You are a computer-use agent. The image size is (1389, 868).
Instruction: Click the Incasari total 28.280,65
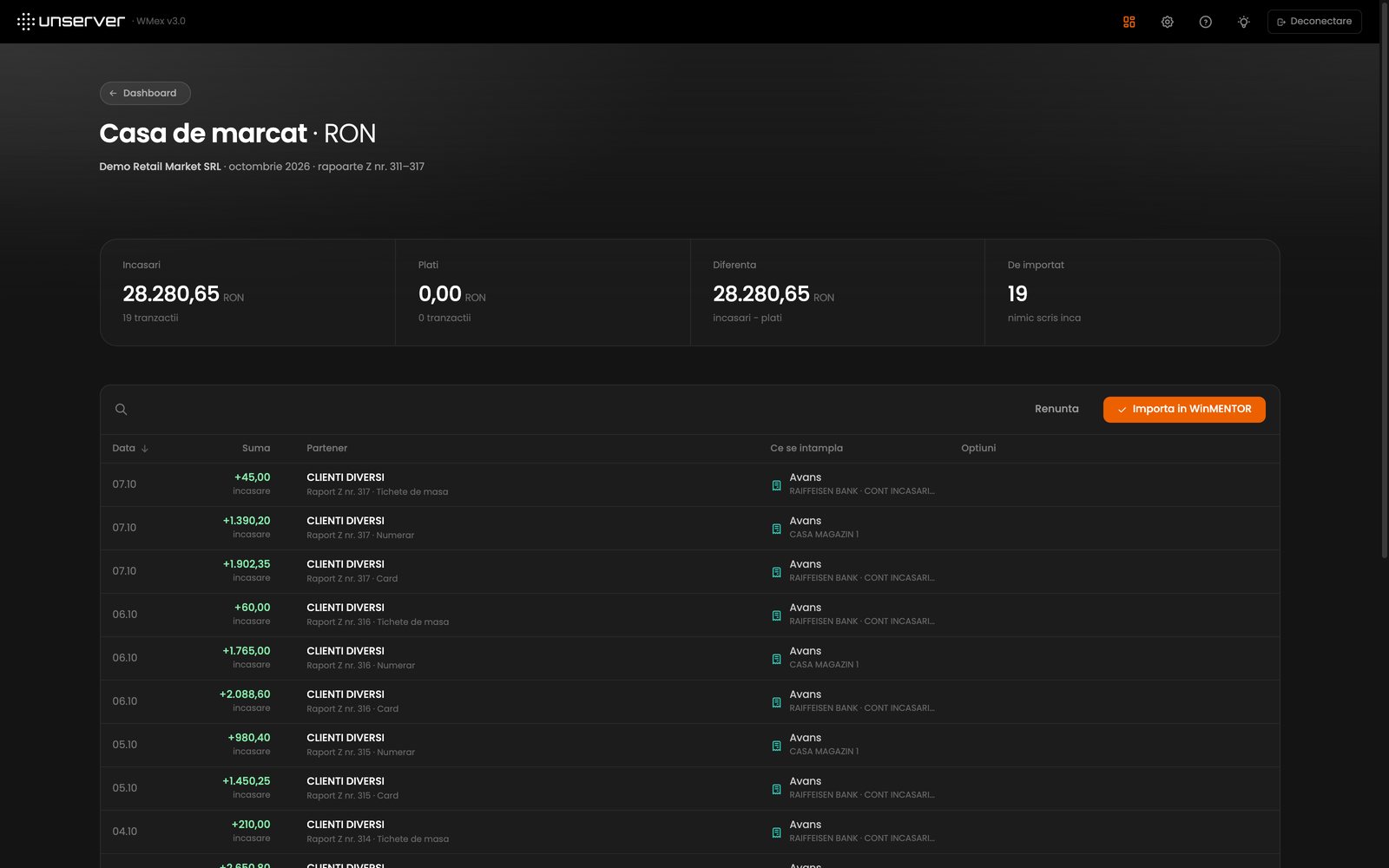point(171,294)
